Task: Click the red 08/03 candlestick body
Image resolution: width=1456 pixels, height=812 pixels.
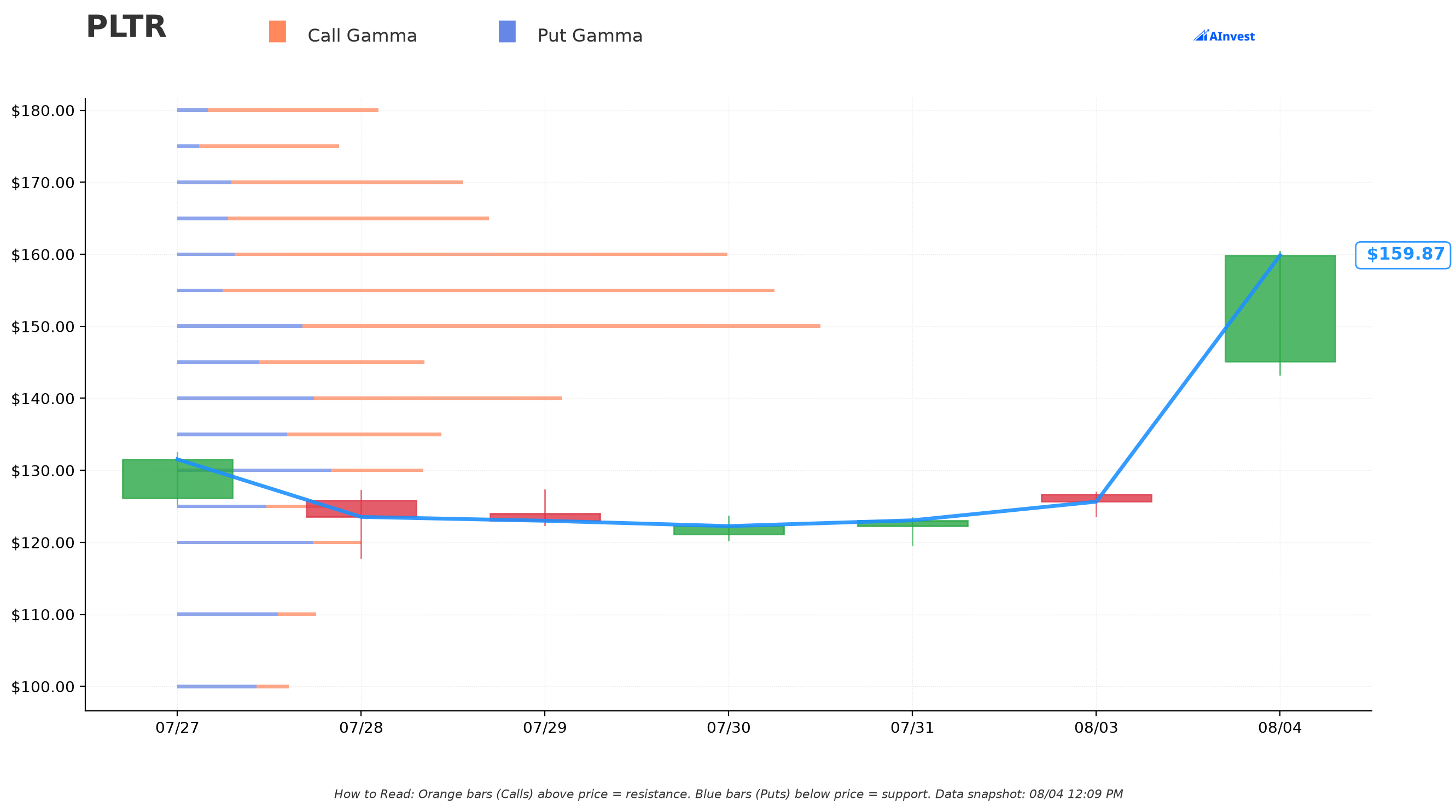Action: pyautogui.click(x=1096, y=498)
